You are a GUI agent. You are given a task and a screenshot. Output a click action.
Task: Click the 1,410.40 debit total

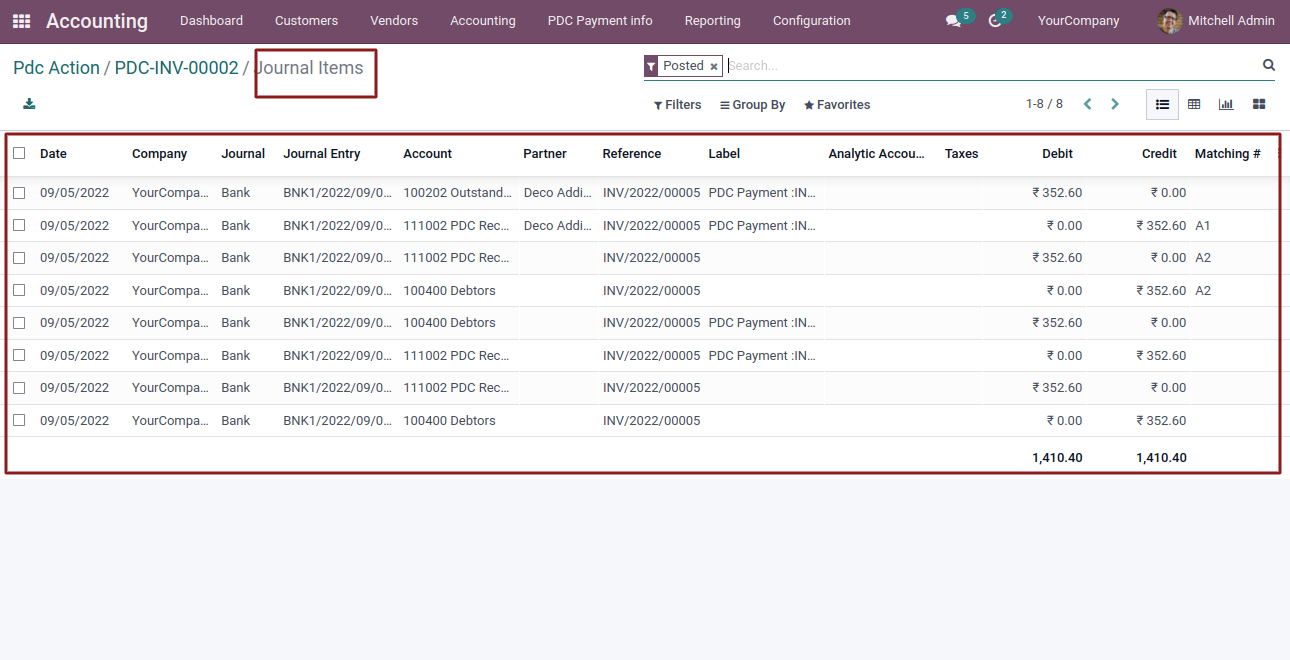click(1057, 458)
